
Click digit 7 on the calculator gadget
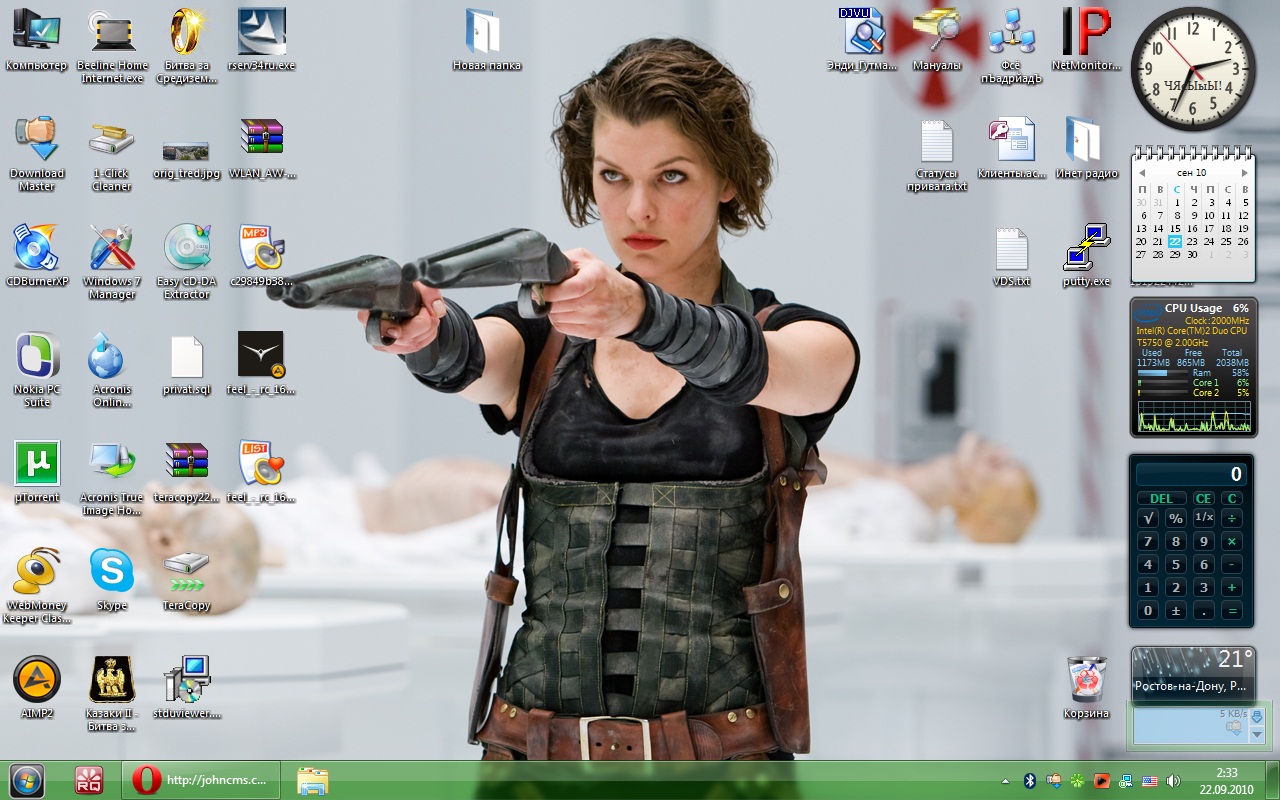pos(1148,541)
